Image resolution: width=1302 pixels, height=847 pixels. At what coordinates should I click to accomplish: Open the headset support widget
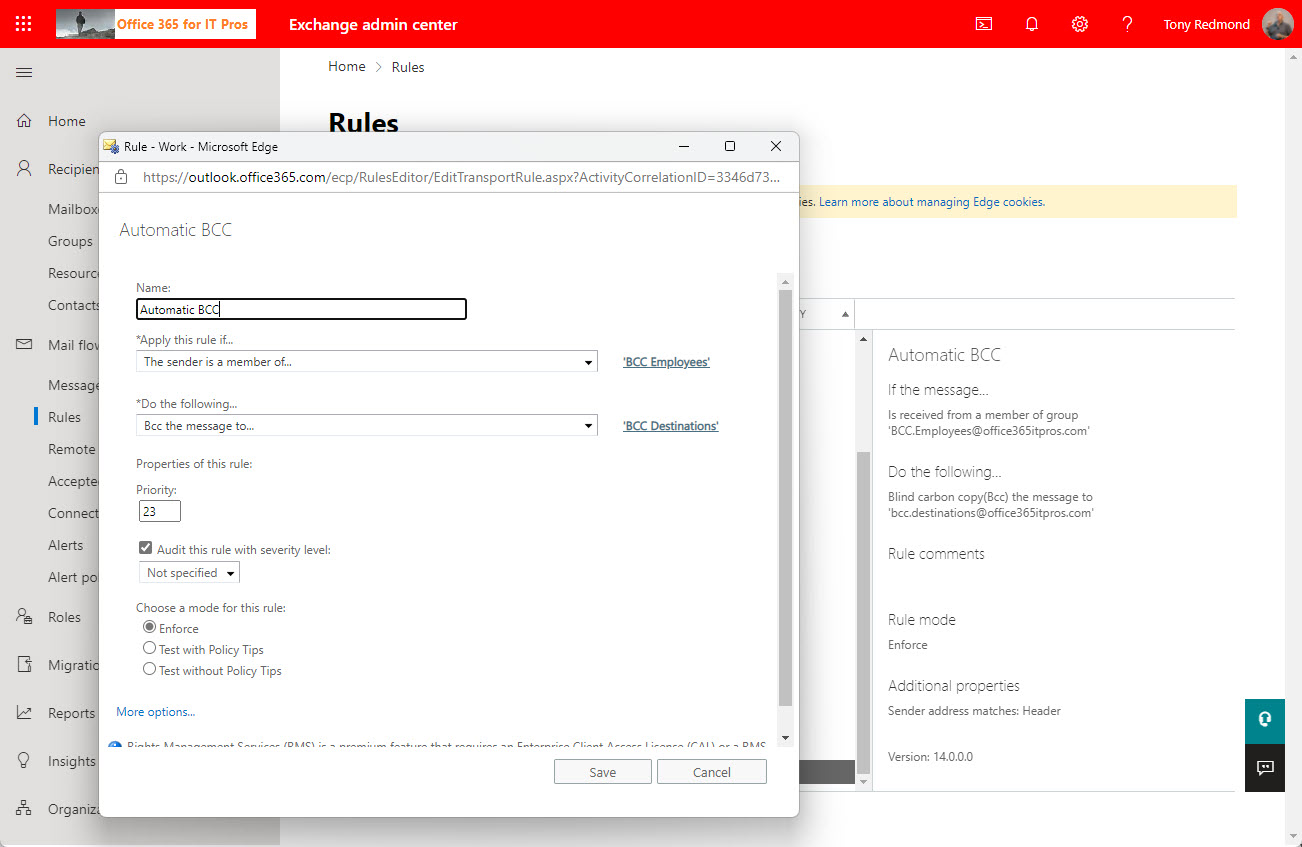[x=1264, y=719]
